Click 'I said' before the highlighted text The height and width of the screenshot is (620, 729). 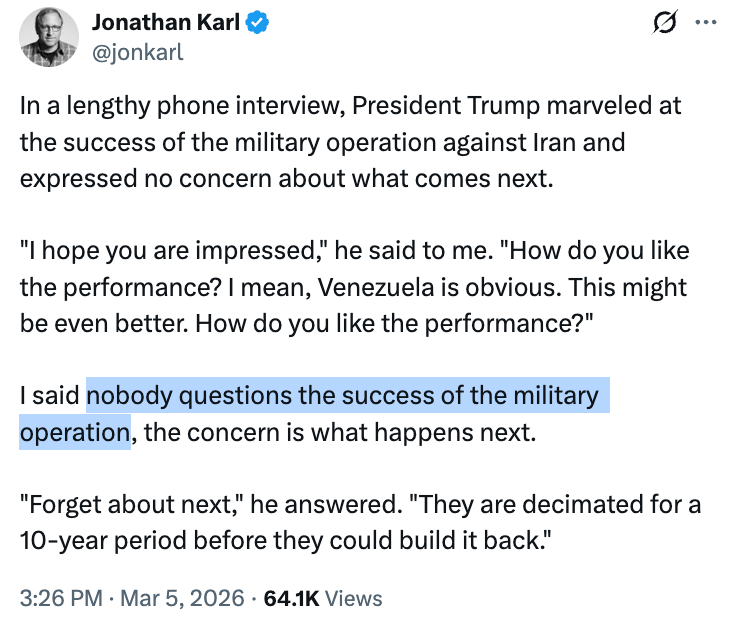click(50, 396)
